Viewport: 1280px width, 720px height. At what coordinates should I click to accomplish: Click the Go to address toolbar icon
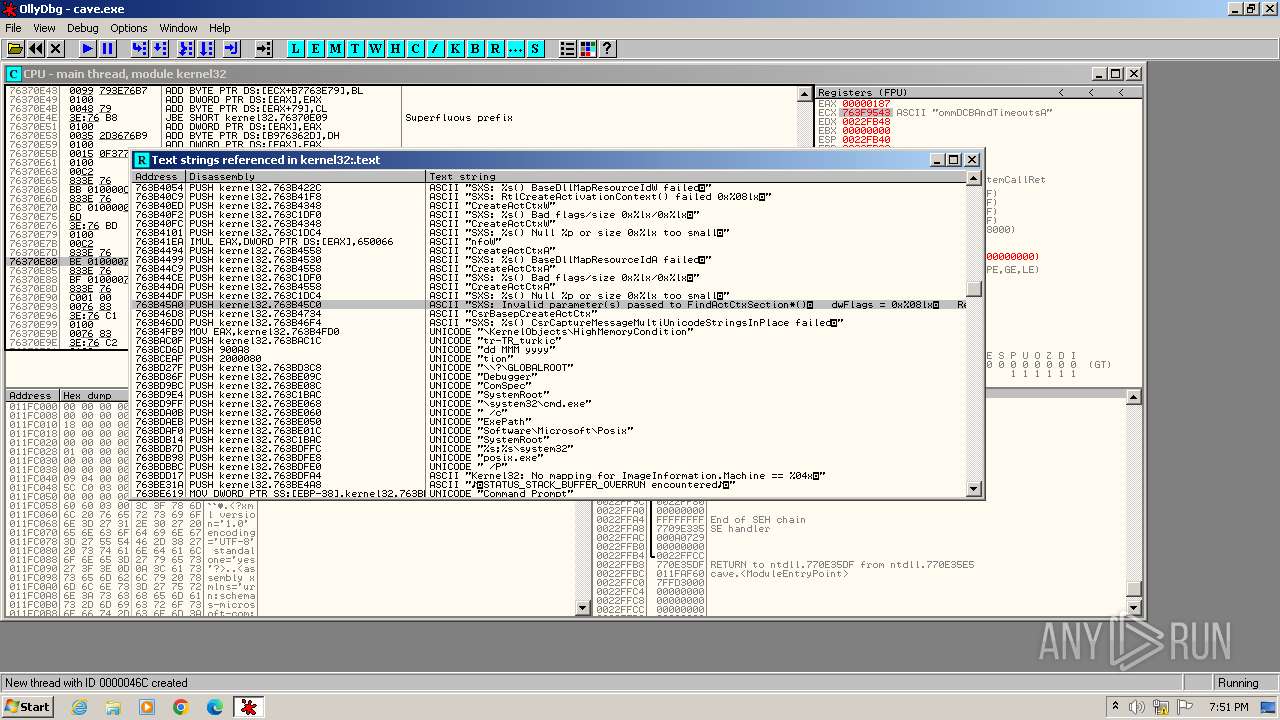263,48
